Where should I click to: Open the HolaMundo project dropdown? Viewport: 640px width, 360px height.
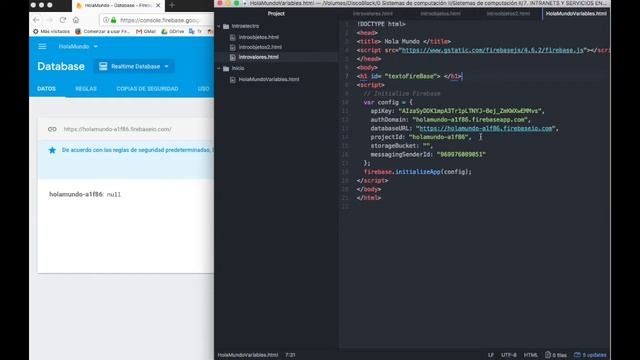78,47
